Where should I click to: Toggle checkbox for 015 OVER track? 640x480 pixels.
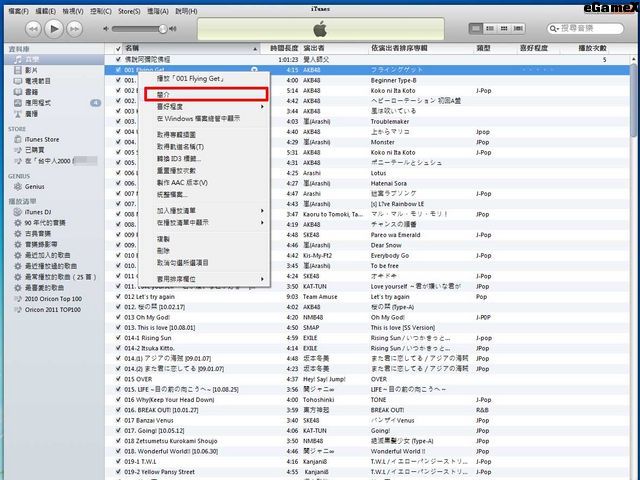118,379
